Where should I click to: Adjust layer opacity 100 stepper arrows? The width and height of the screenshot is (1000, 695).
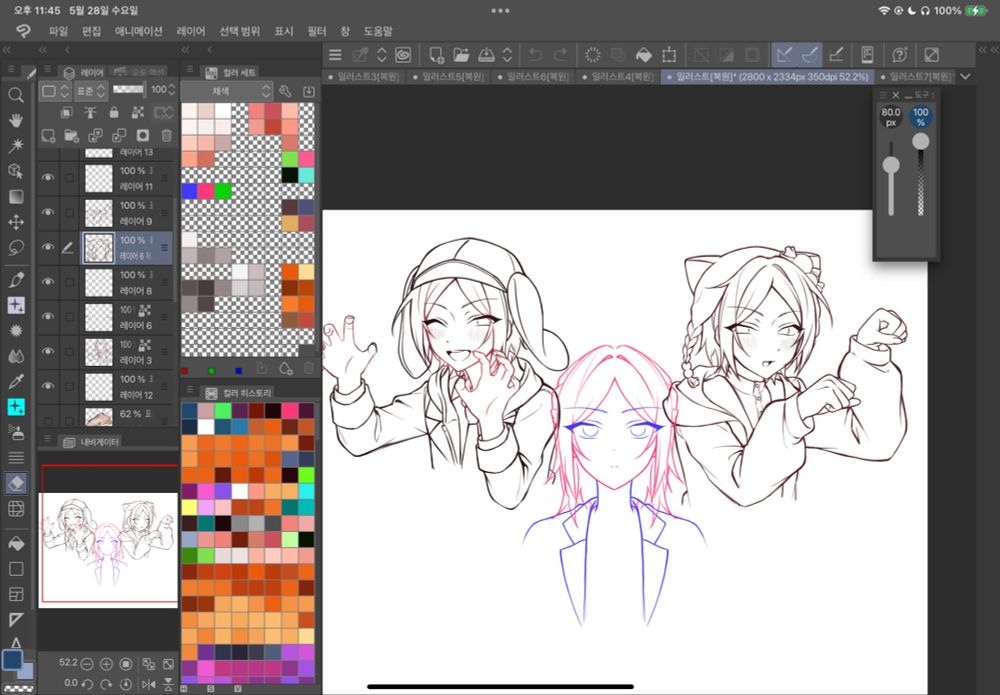point(172,90)
